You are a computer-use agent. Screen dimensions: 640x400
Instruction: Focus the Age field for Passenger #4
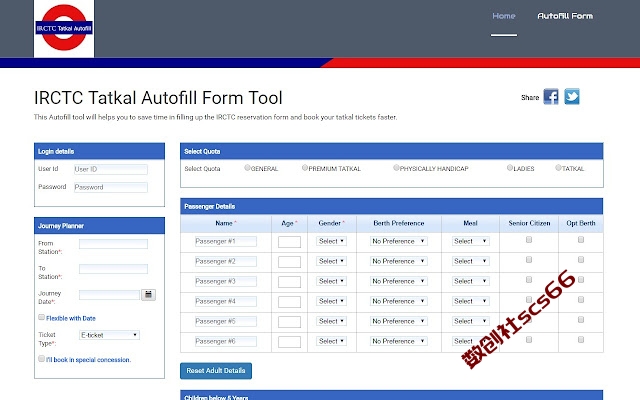[289, 302]
